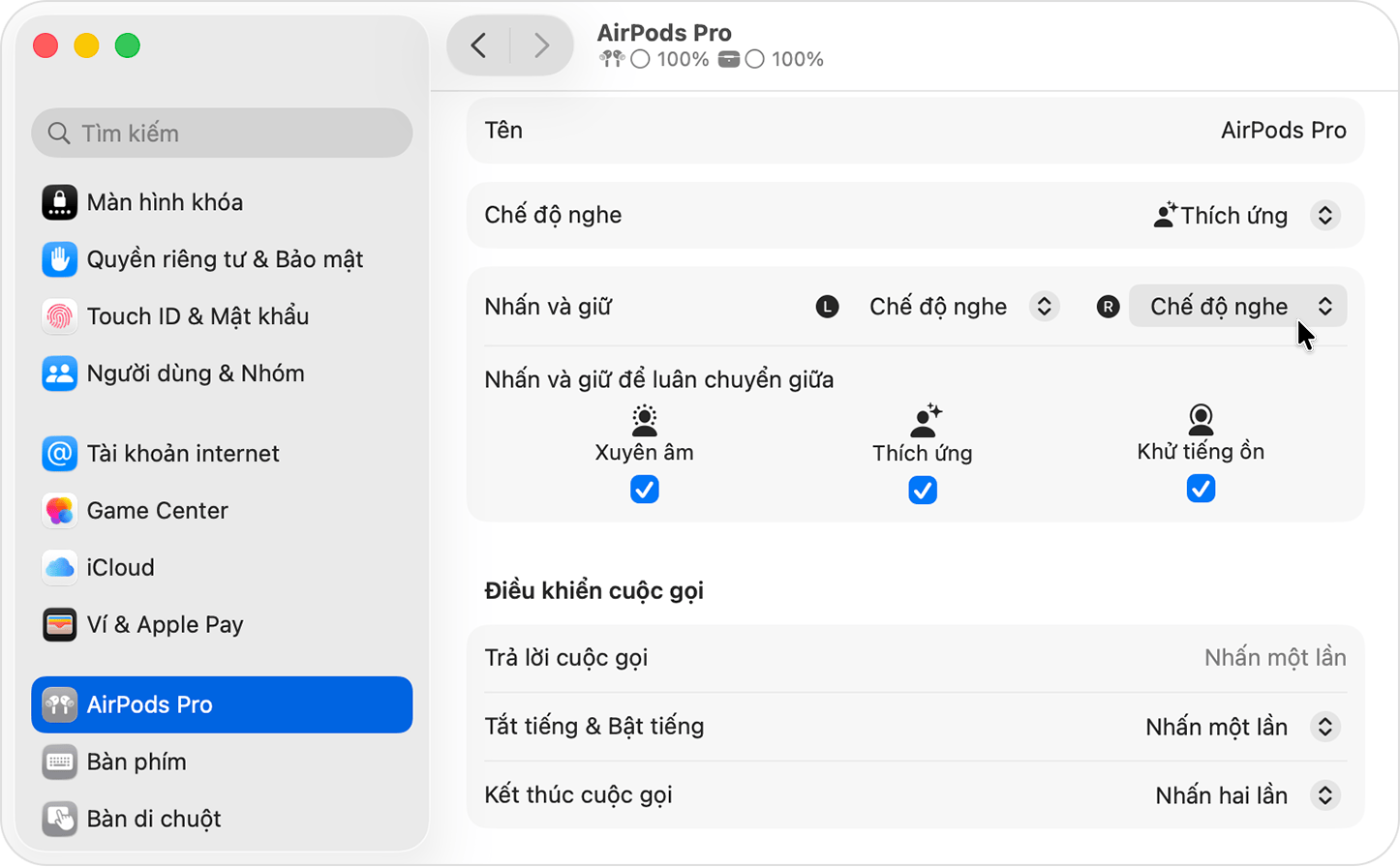Click the Tìm kiếm search field
The image size is (1400, 867).
pyautogui.click(x=221, y=133)
